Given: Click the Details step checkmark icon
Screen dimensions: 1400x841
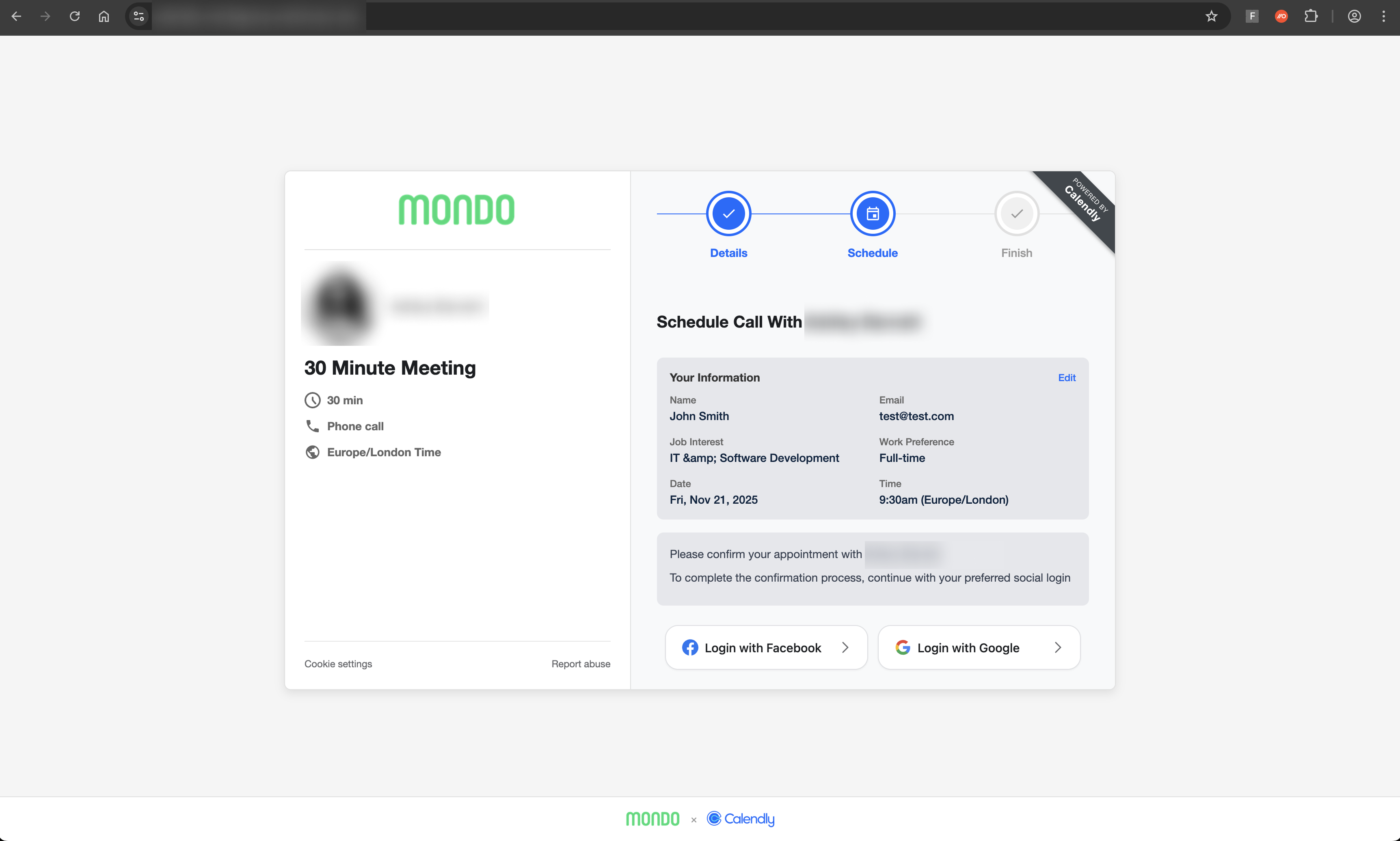Looking at the screenshot, I should (x=728, y=213).
